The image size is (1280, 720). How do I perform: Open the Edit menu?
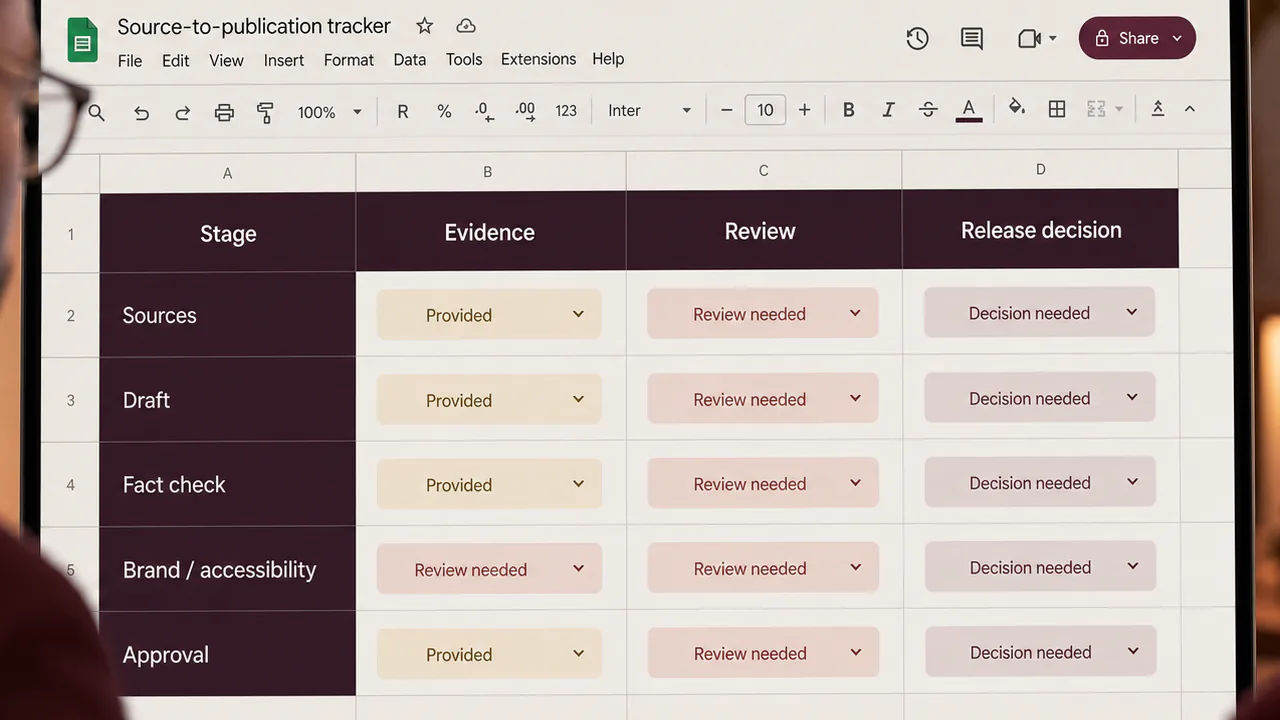point(176,60)
